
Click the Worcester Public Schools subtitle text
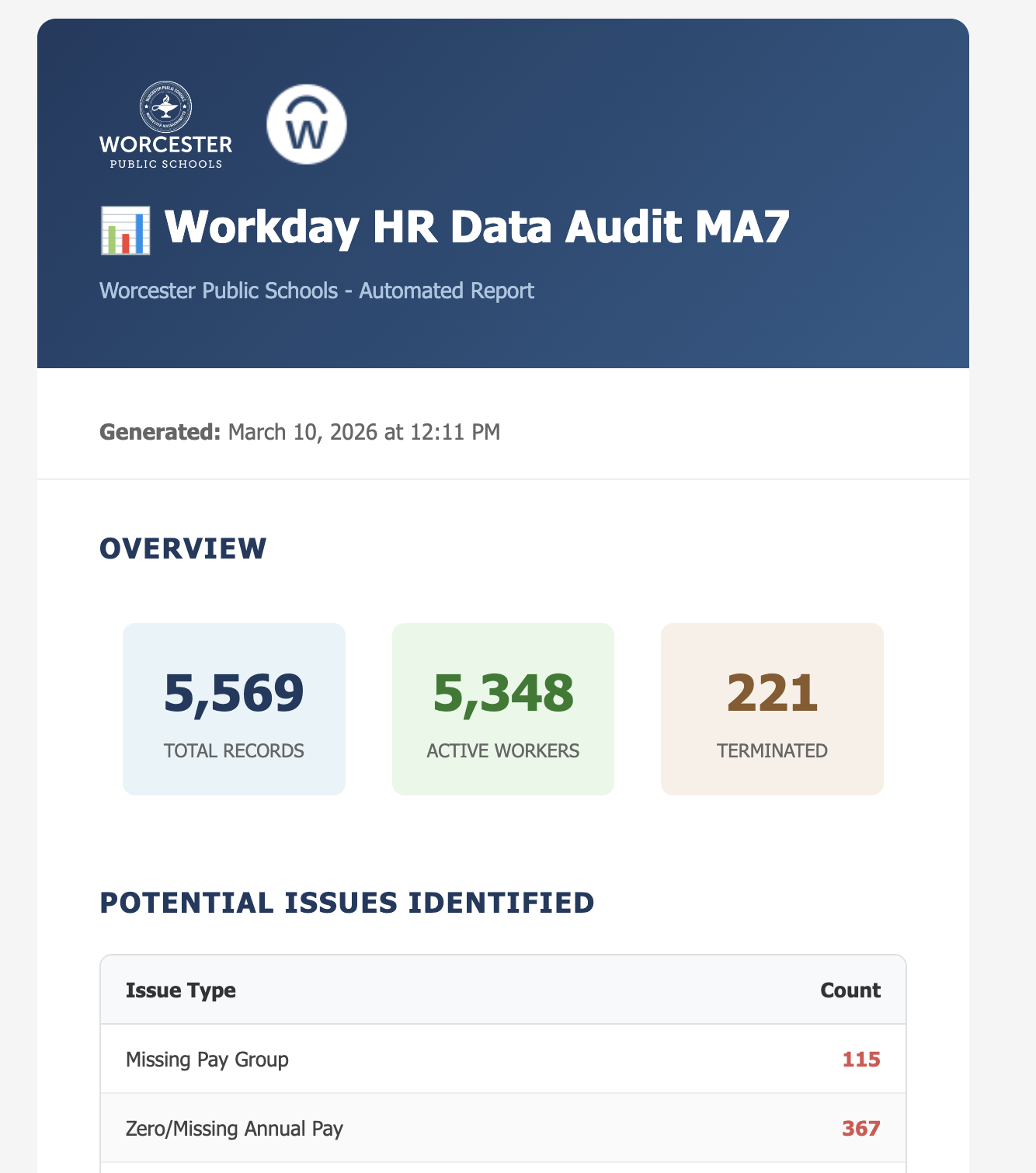coord(316,291)
